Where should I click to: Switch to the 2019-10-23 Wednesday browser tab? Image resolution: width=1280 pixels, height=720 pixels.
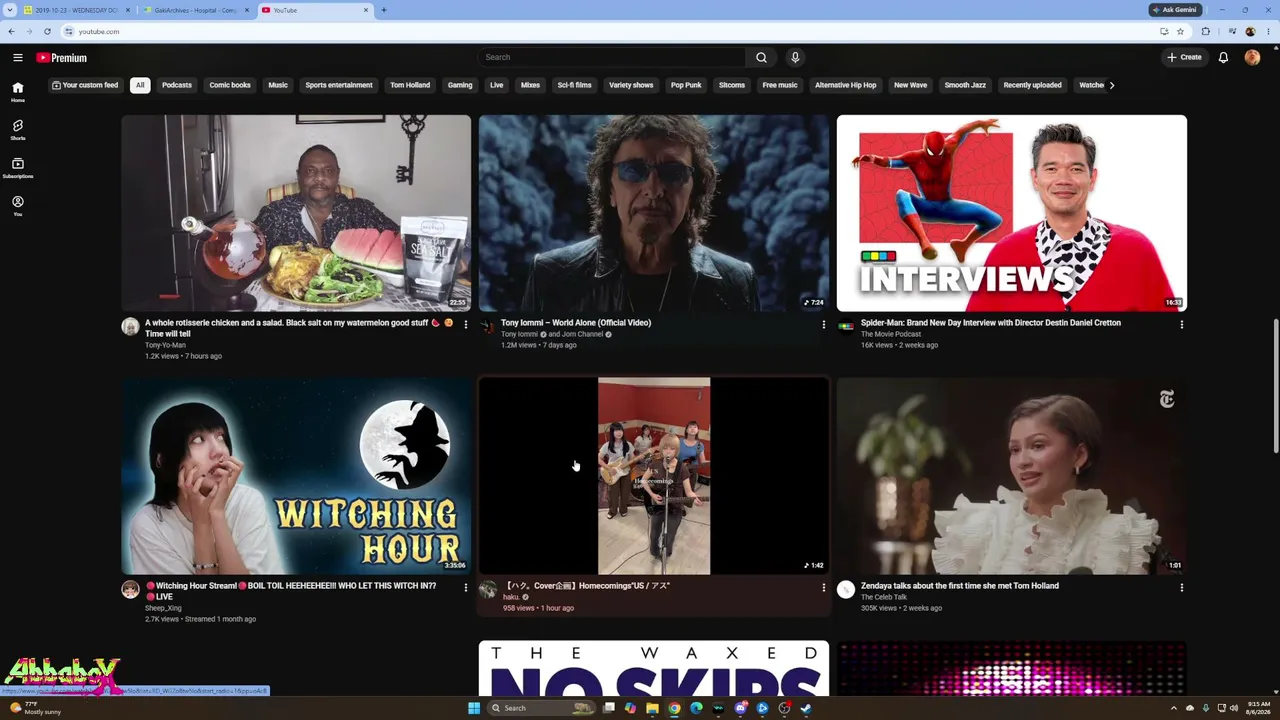(77, 10)
